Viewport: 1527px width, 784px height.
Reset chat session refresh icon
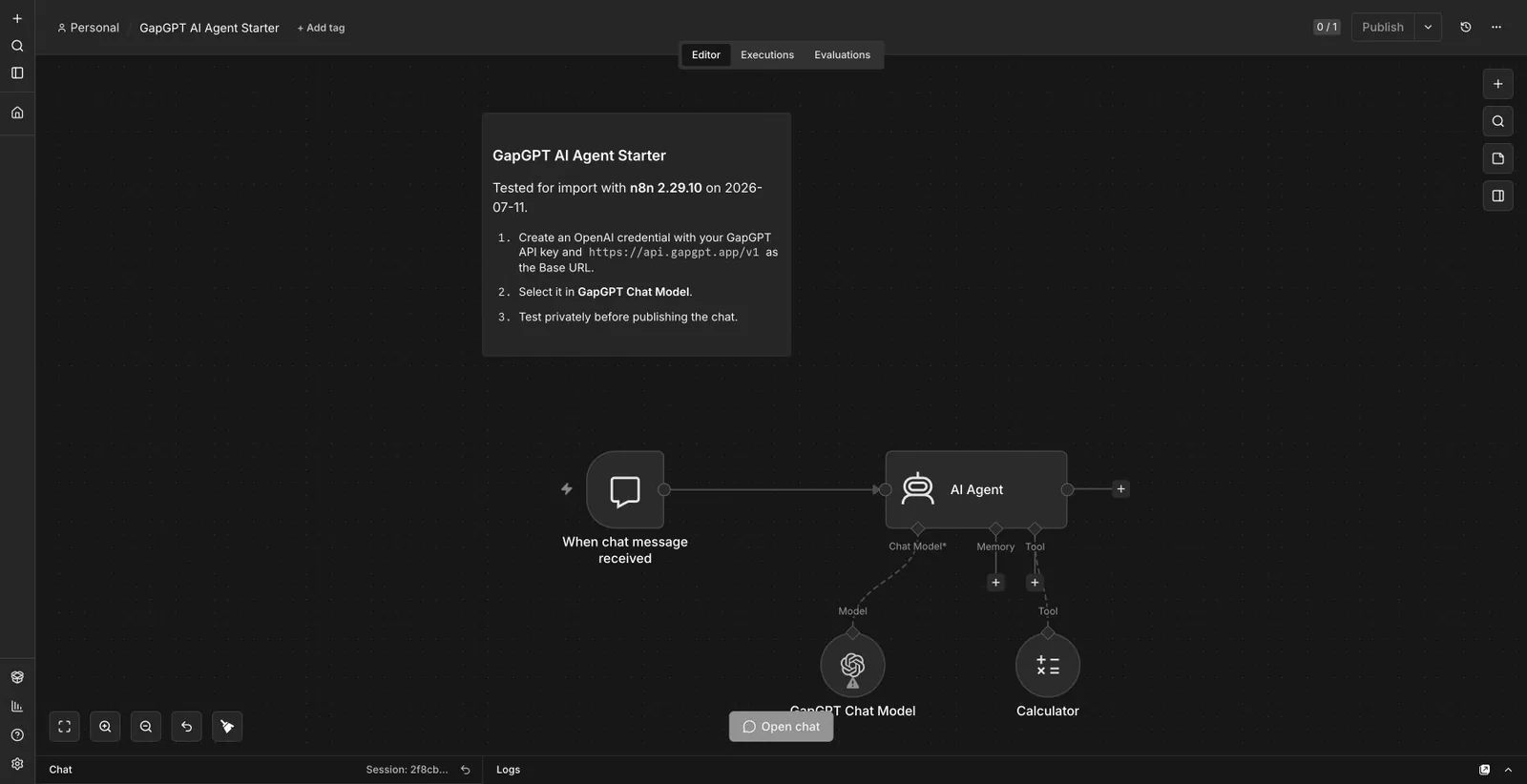466,770
